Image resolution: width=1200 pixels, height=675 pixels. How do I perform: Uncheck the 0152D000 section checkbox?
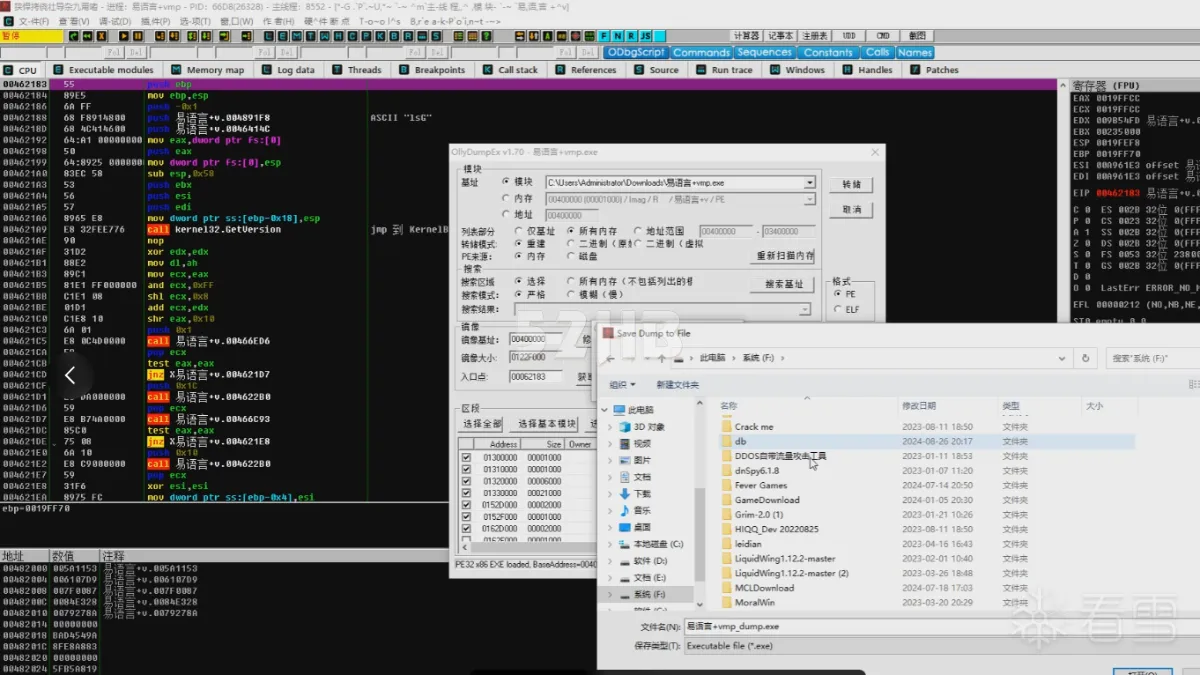[466, 505]
